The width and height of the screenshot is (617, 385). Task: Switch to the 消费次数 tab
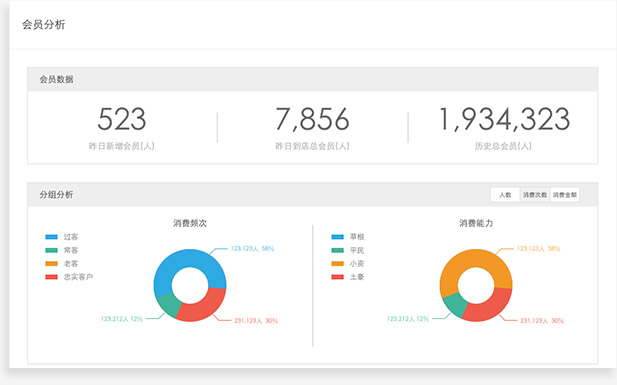pos(535,195)
